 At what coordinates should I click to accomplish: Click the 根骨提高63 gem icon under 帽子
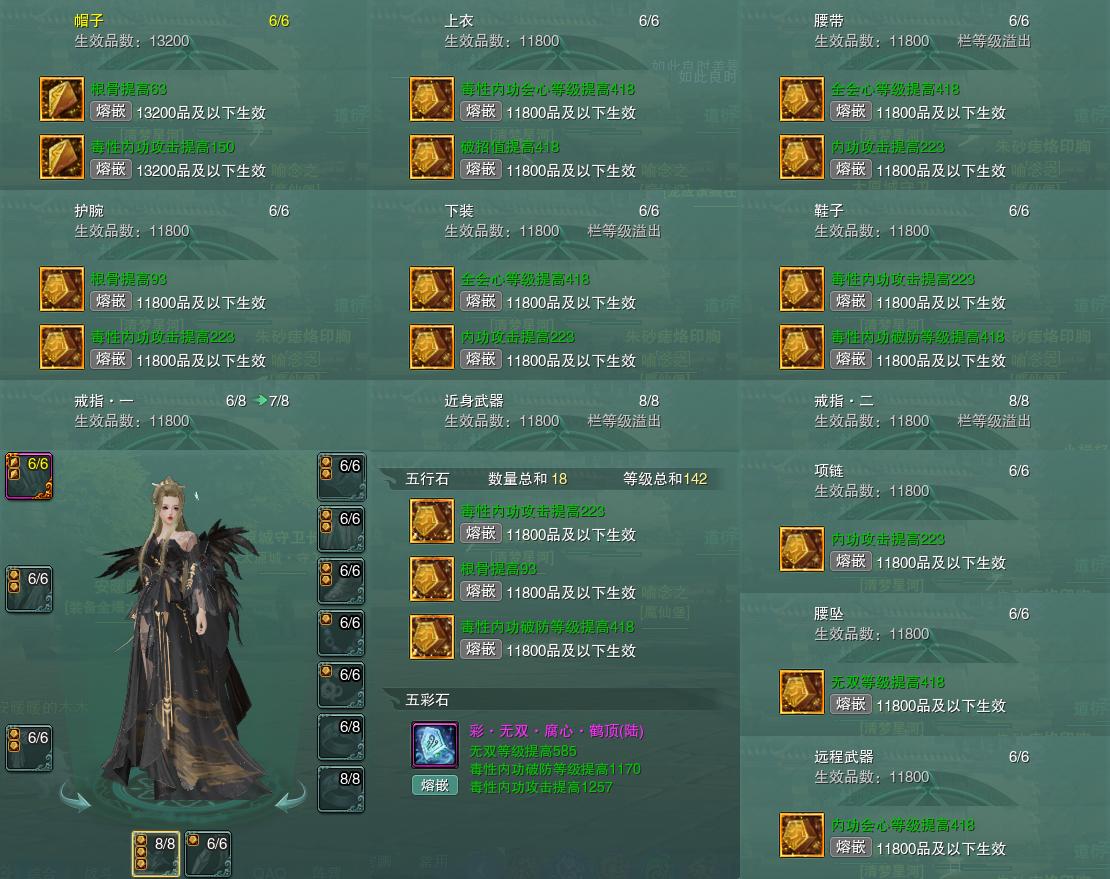click(x=62, y=99)
